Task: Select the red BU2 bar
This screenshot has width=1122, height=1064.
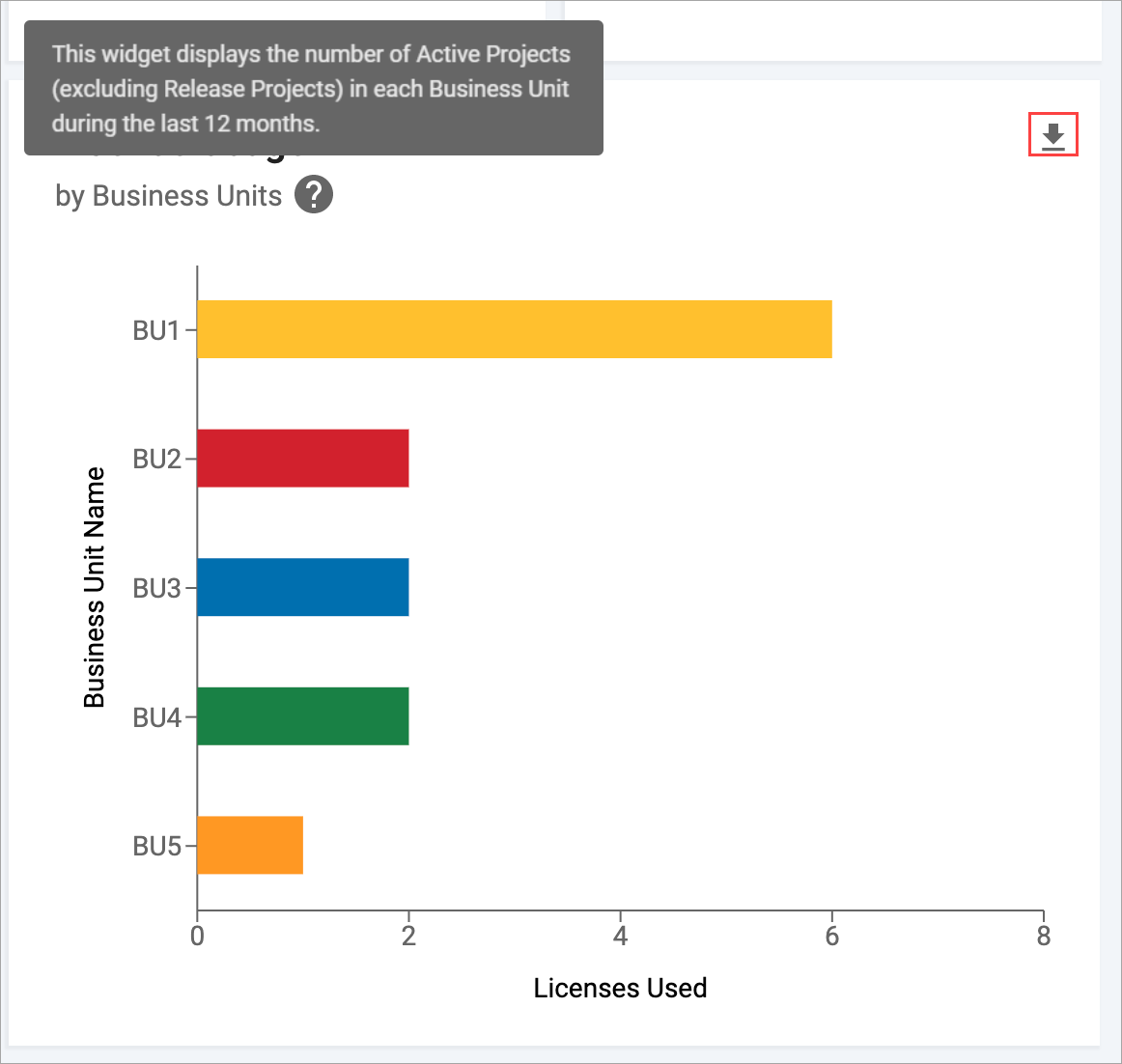Action: [x=302, y=459]
